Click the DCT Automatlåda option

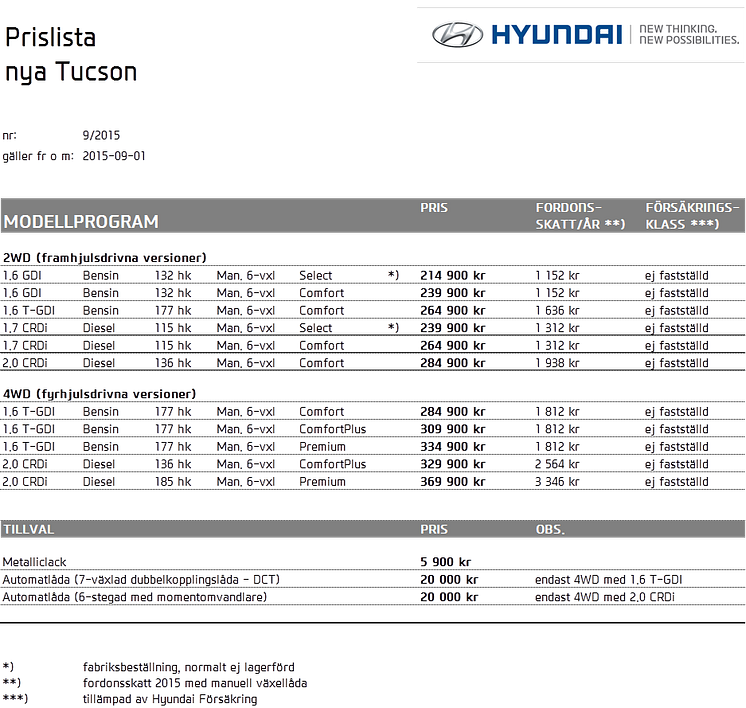tap(141, 580)
